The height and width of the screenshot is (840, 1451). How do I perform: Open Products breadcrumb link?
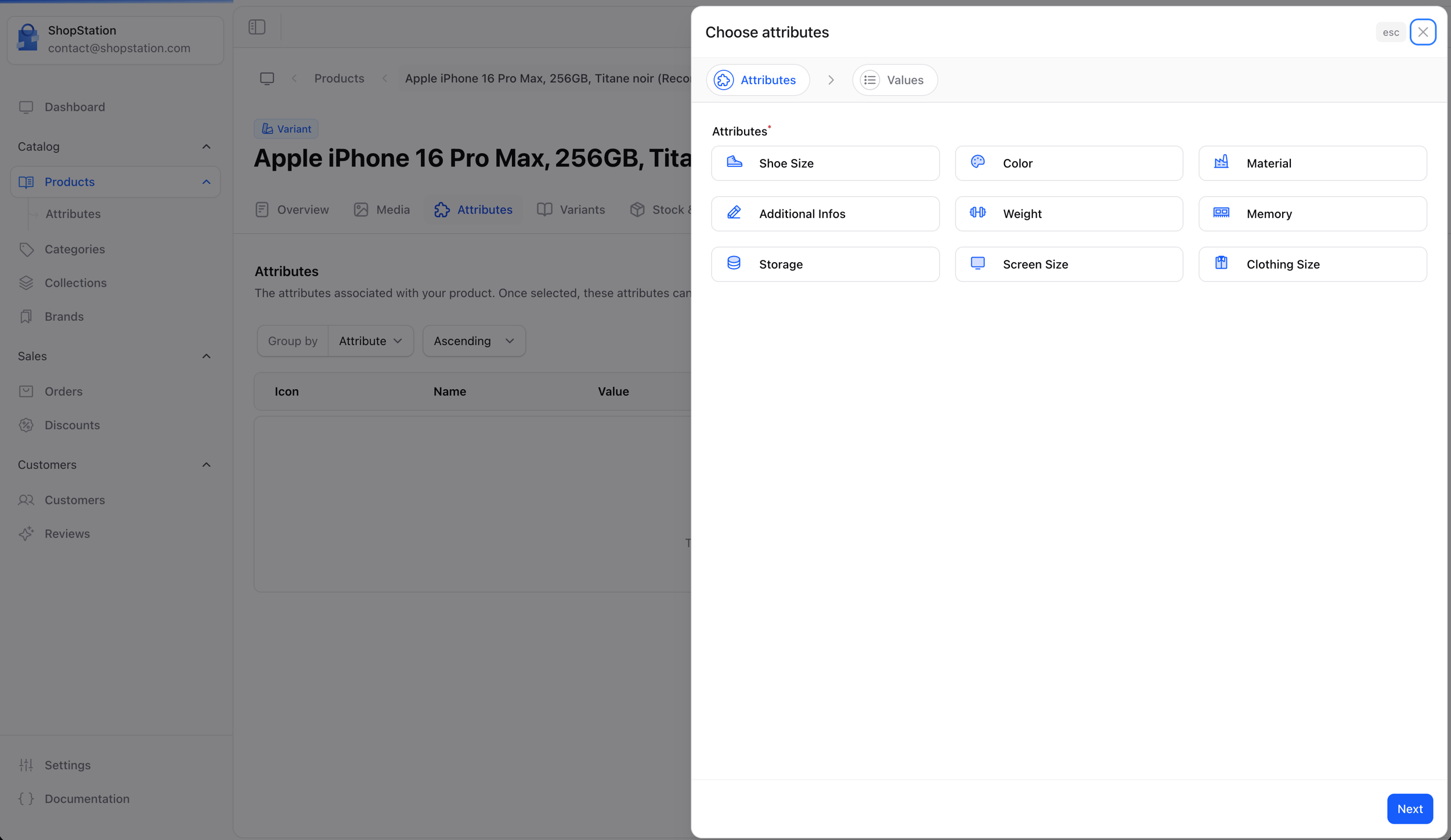tap(339, 78)
